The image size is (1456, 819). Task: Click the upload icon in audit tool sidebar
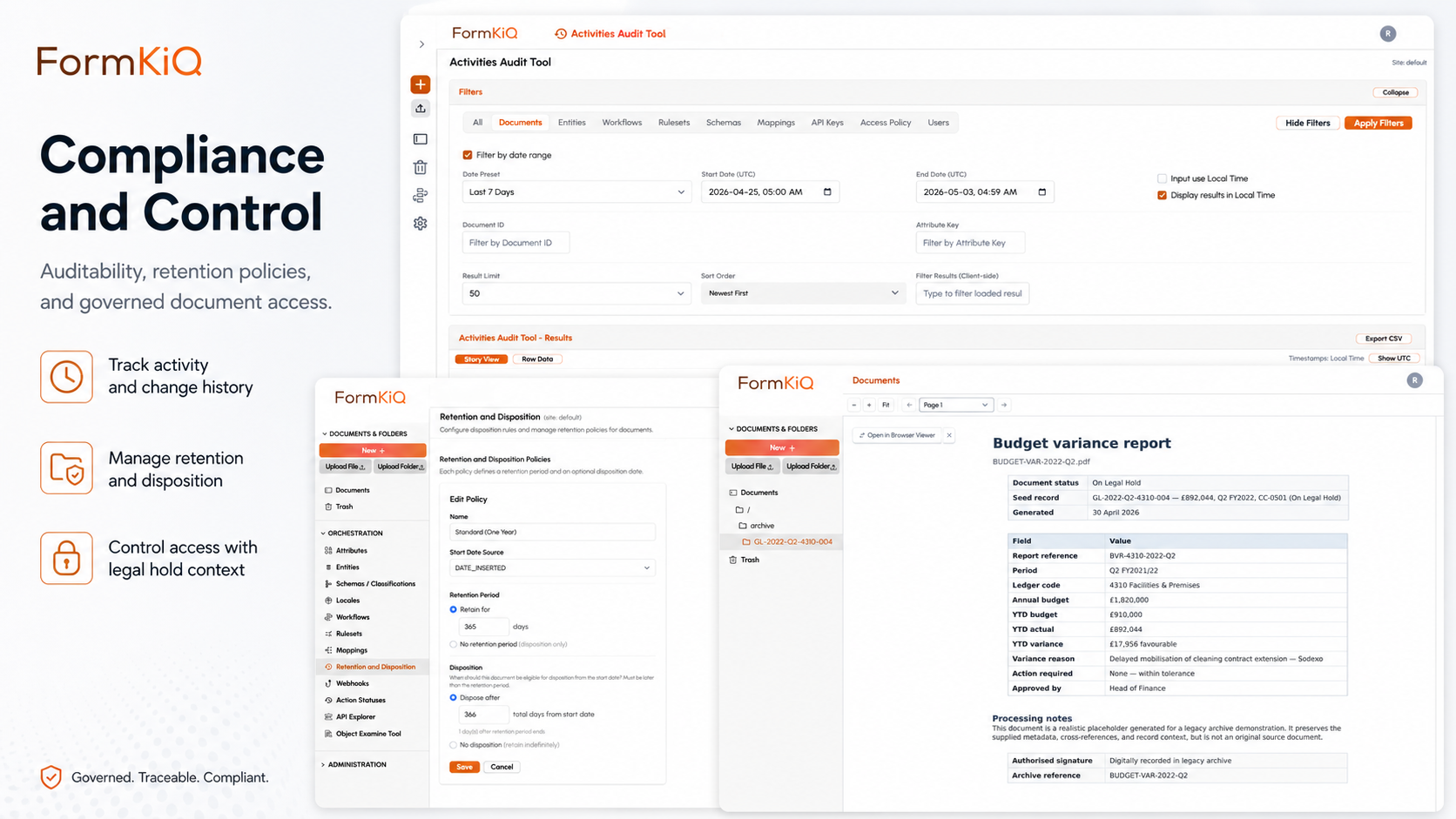421,109
